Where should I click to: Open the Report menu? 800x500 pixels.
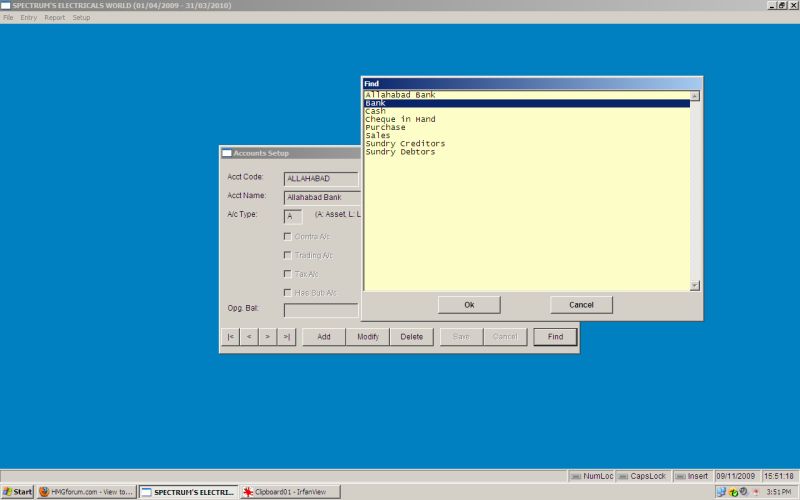pyautogui.click(x=55, y=17)
